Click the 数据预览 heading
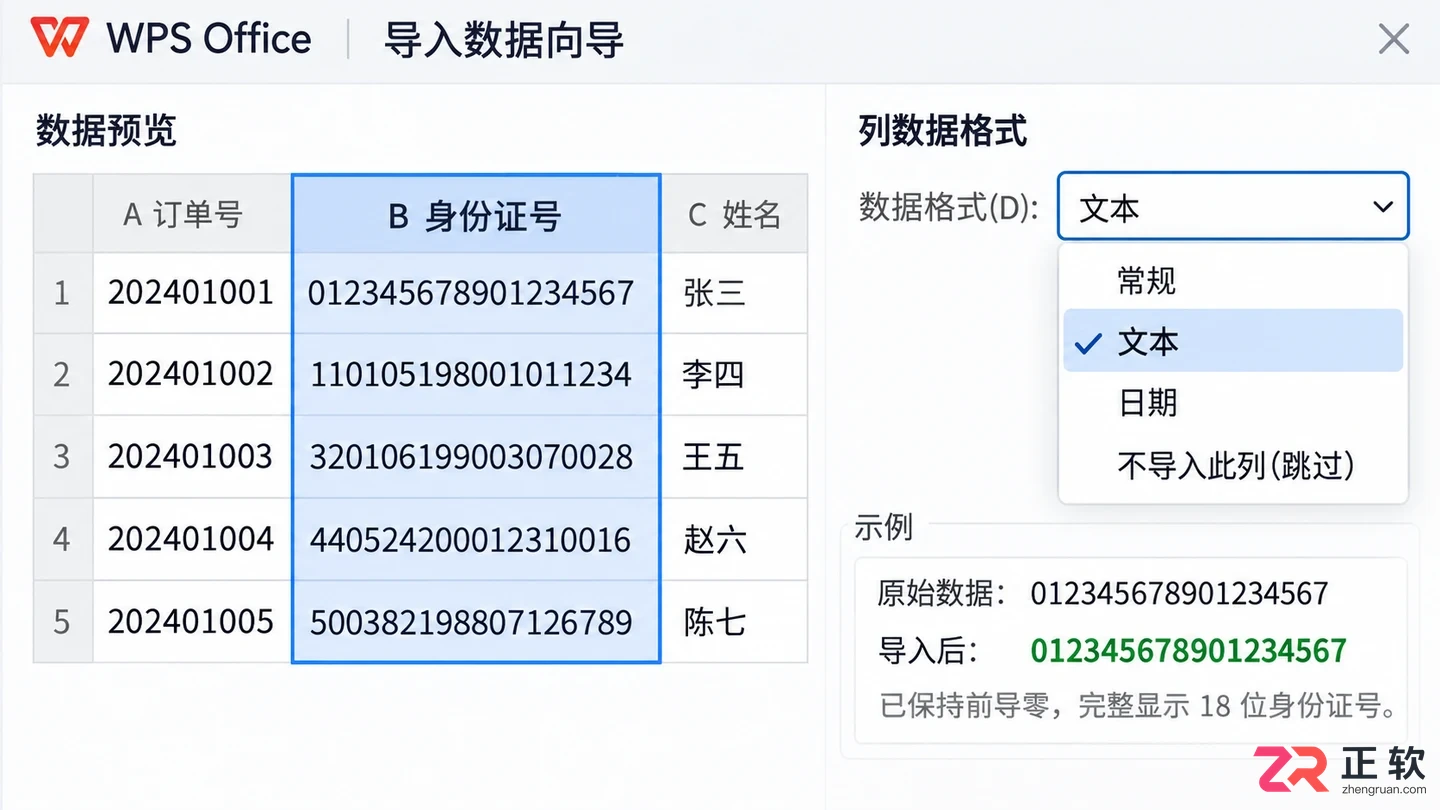The height and width of the screenshot is (810, 1440). coord(106,131)
